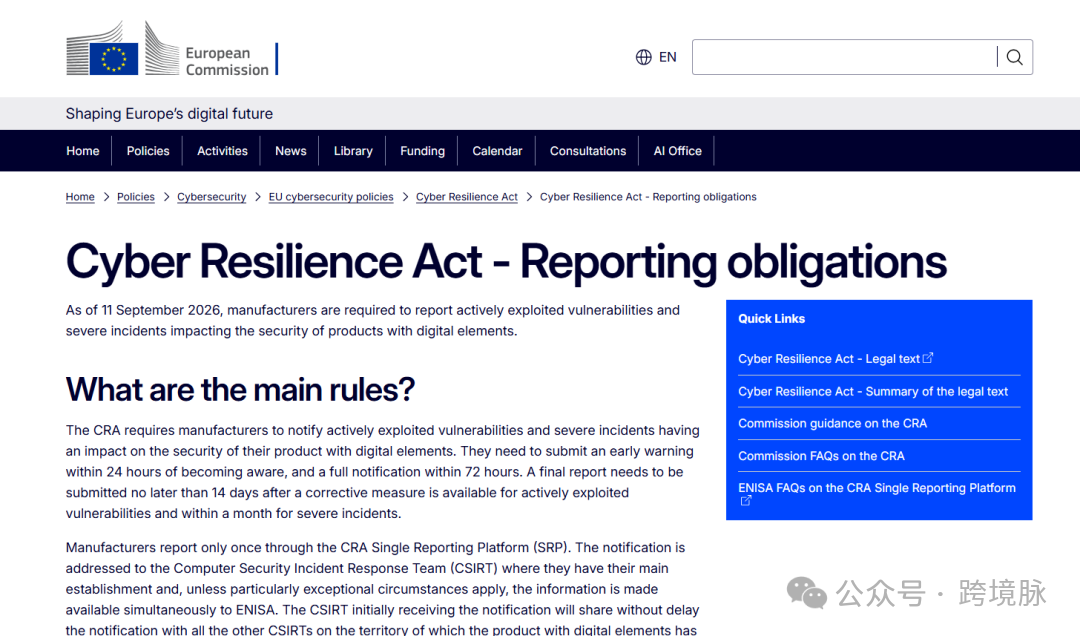1080x636 pixels.
Task: Open the Home navigation item
Action: point(83,151)
